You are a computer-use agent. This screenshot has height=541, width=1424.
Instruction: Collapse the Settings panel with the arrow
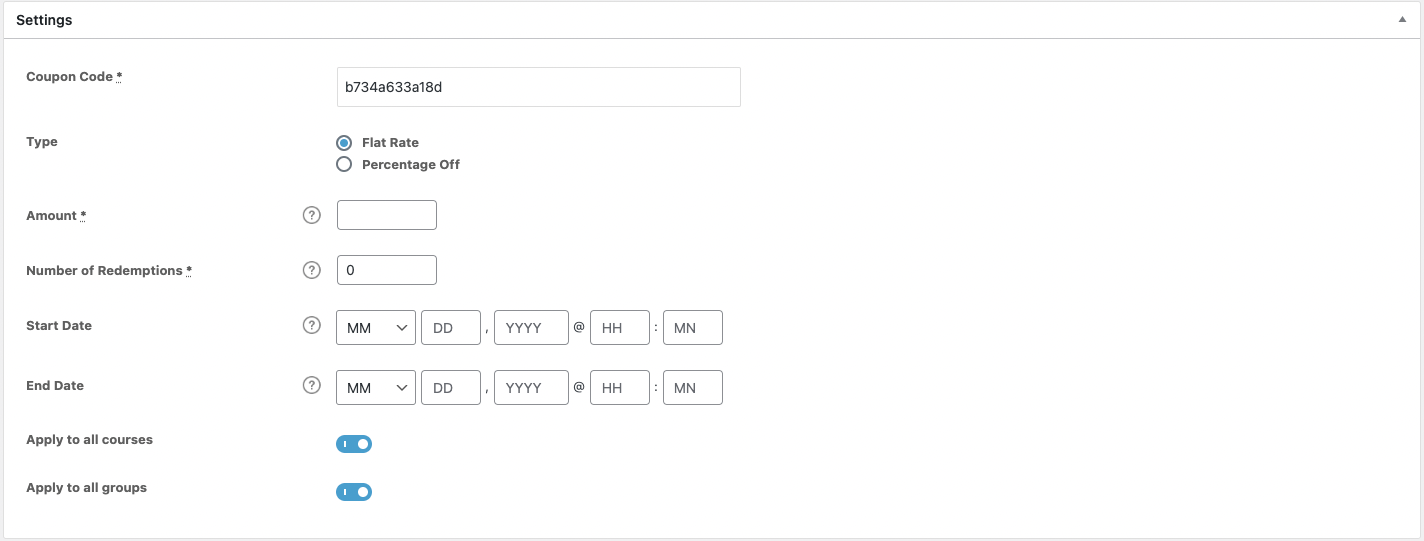[1403, 20]
